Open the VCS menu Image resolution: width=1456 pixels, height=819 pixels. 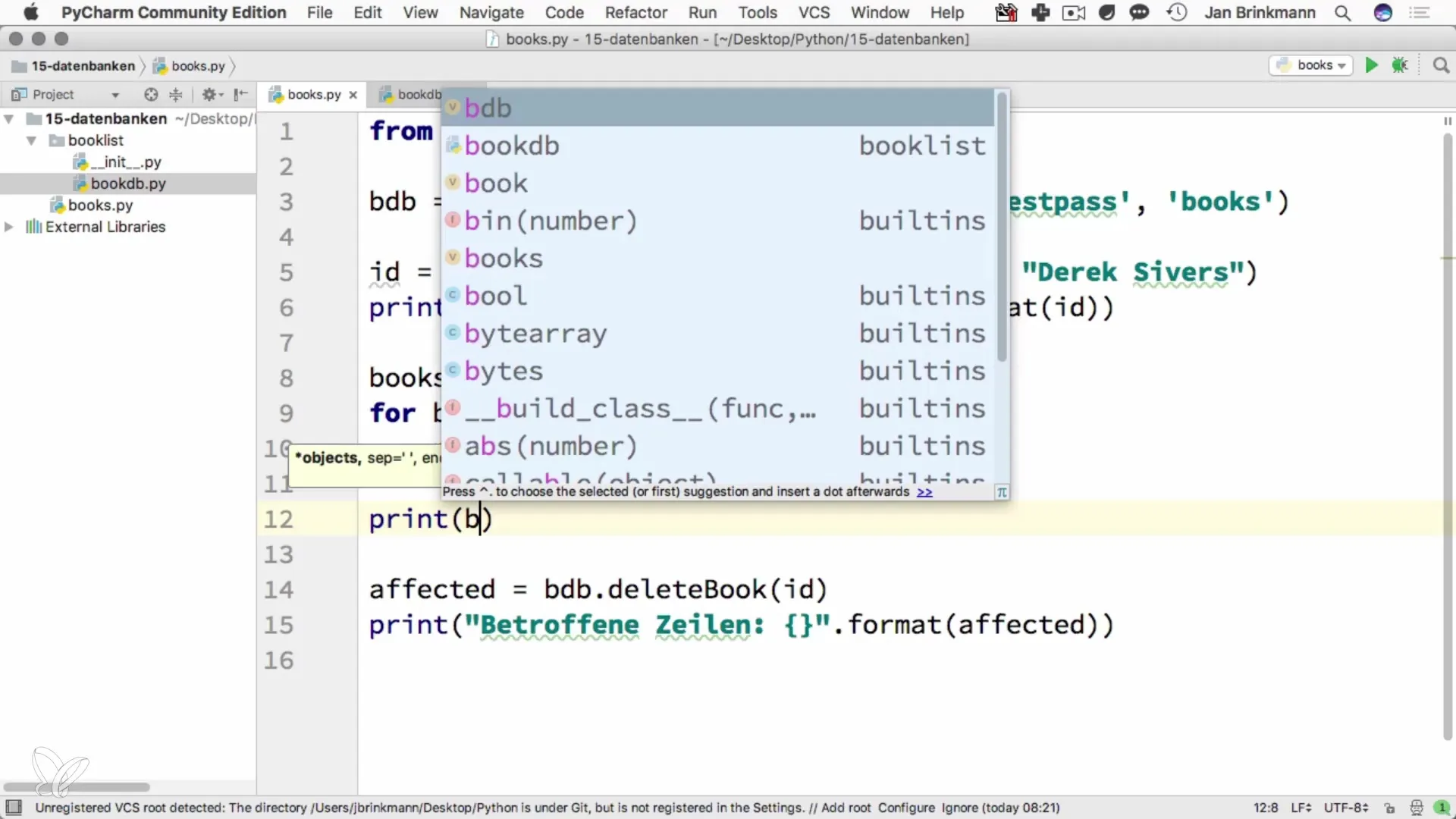click(x=814, y=13)
